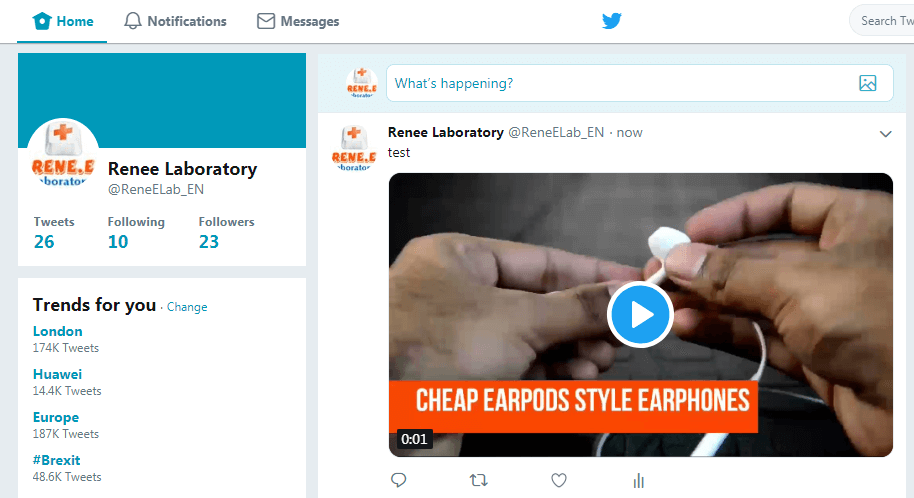Image resolution: width=914 pixels, height=498 pixels.
Task: Click the Messages envelope icon
Action: pos(266,21)
